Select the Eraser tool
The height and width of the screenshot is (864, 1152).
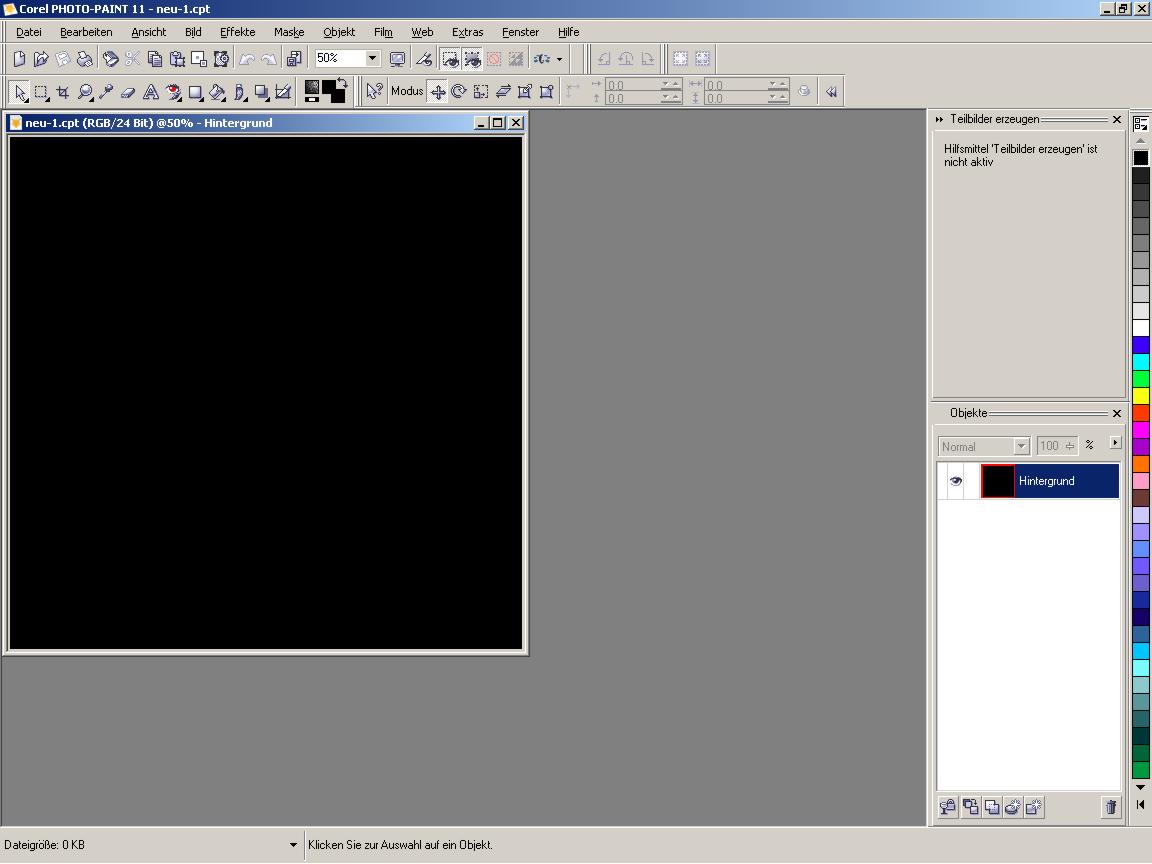point(128,92)
